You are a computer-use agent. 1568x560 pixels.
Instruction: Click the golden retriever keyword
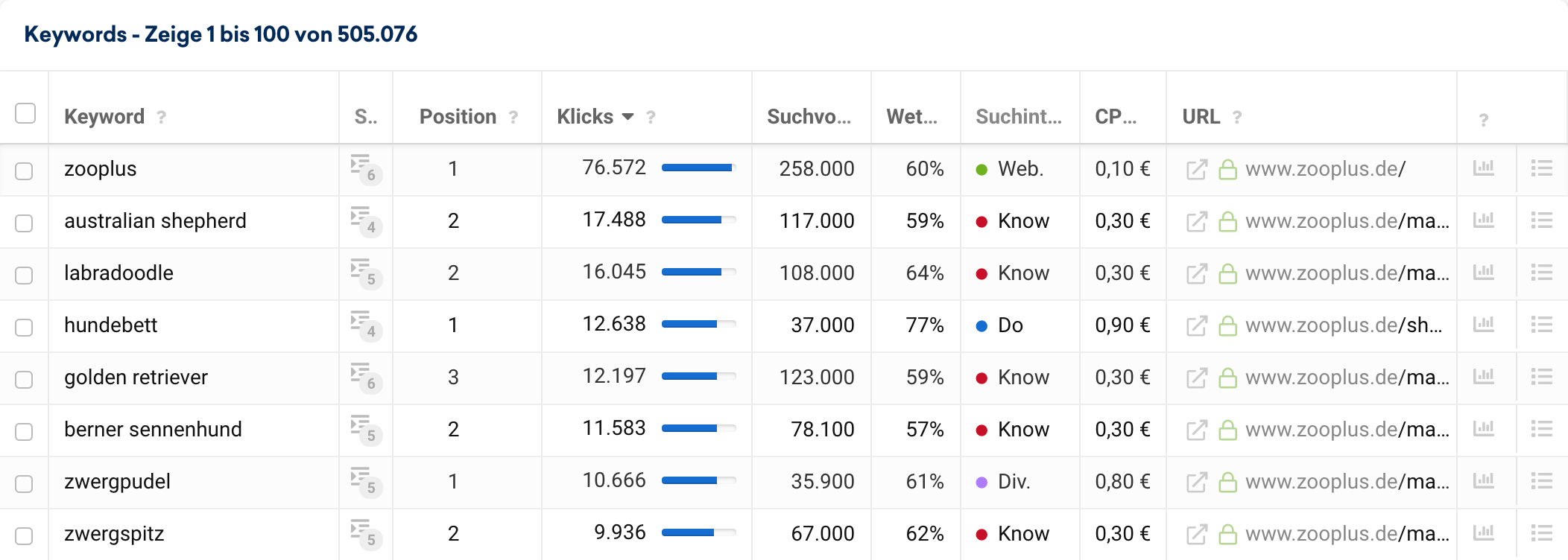click(136, 378)
